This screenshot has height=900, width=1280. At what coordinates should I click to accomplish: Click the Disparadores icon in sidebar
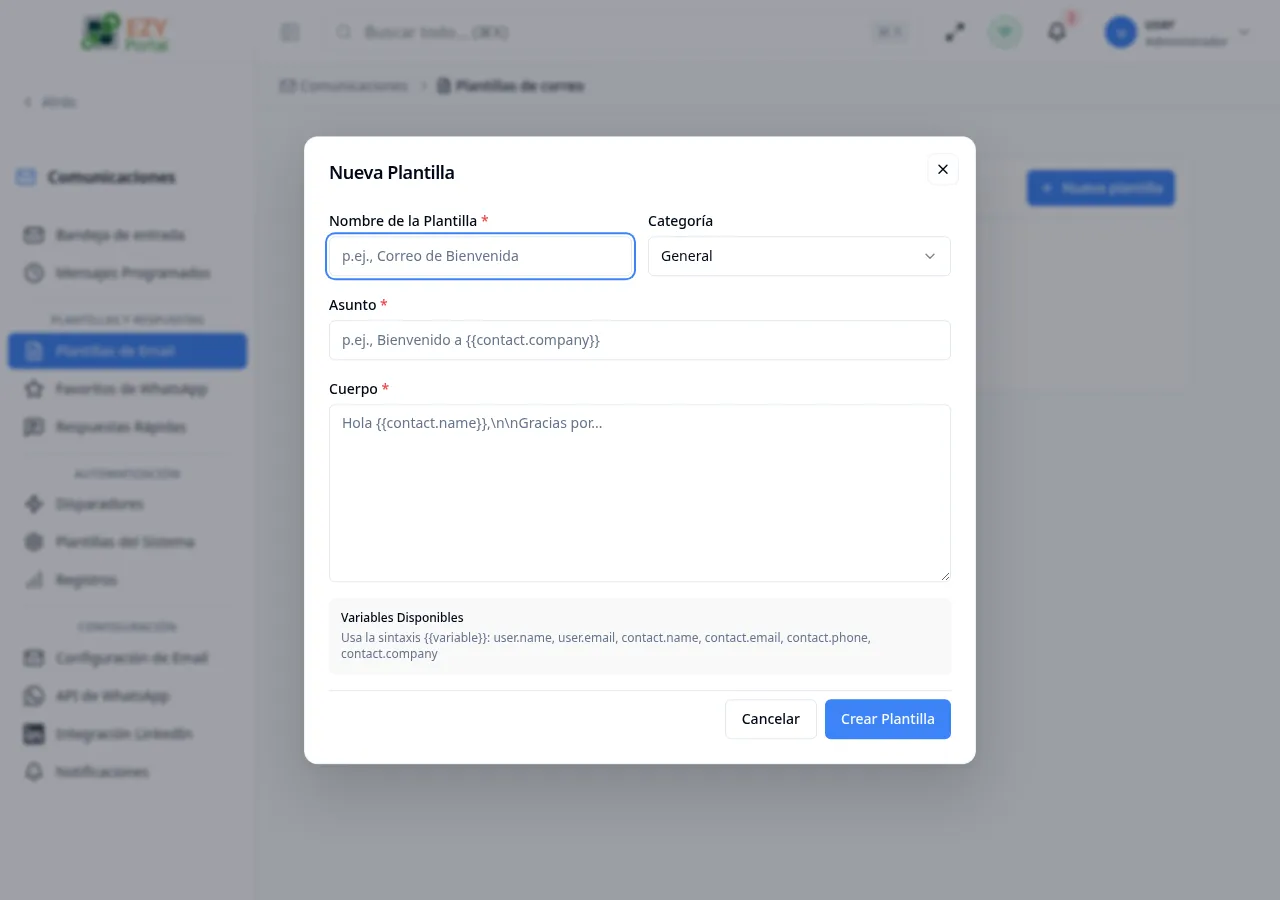34,504
